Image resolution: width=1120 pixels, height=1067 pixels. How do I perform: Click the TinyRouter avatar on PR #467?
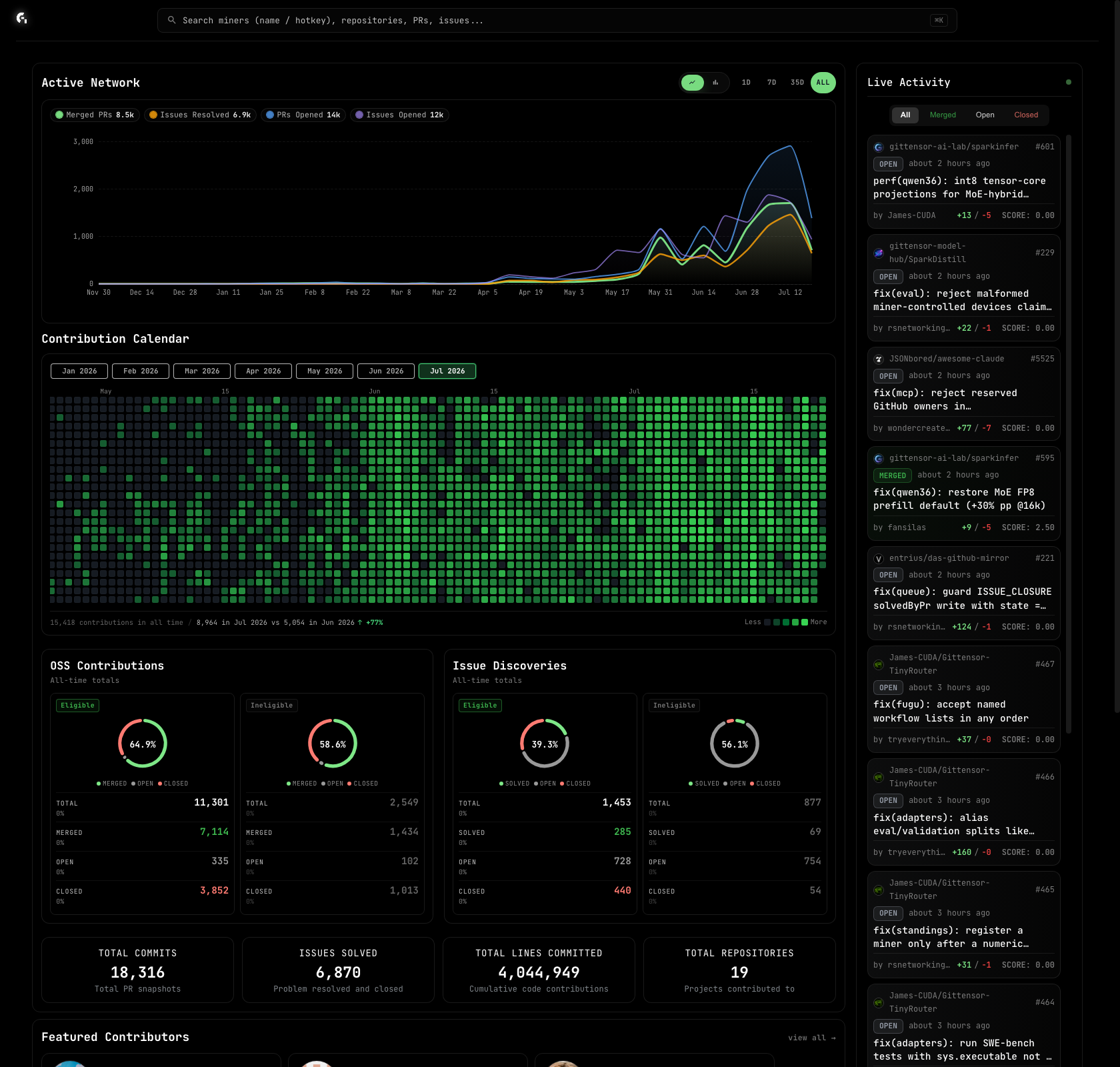point(879,664)
